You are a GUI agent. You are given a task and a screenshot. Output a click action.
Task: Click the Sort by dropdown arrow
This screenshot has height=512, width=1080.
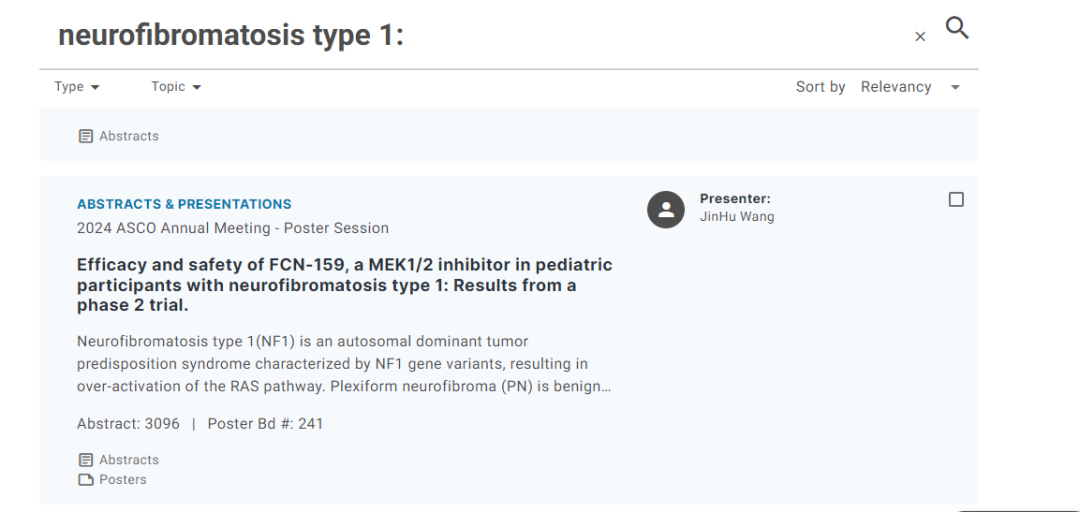click(x=955, y=88)
